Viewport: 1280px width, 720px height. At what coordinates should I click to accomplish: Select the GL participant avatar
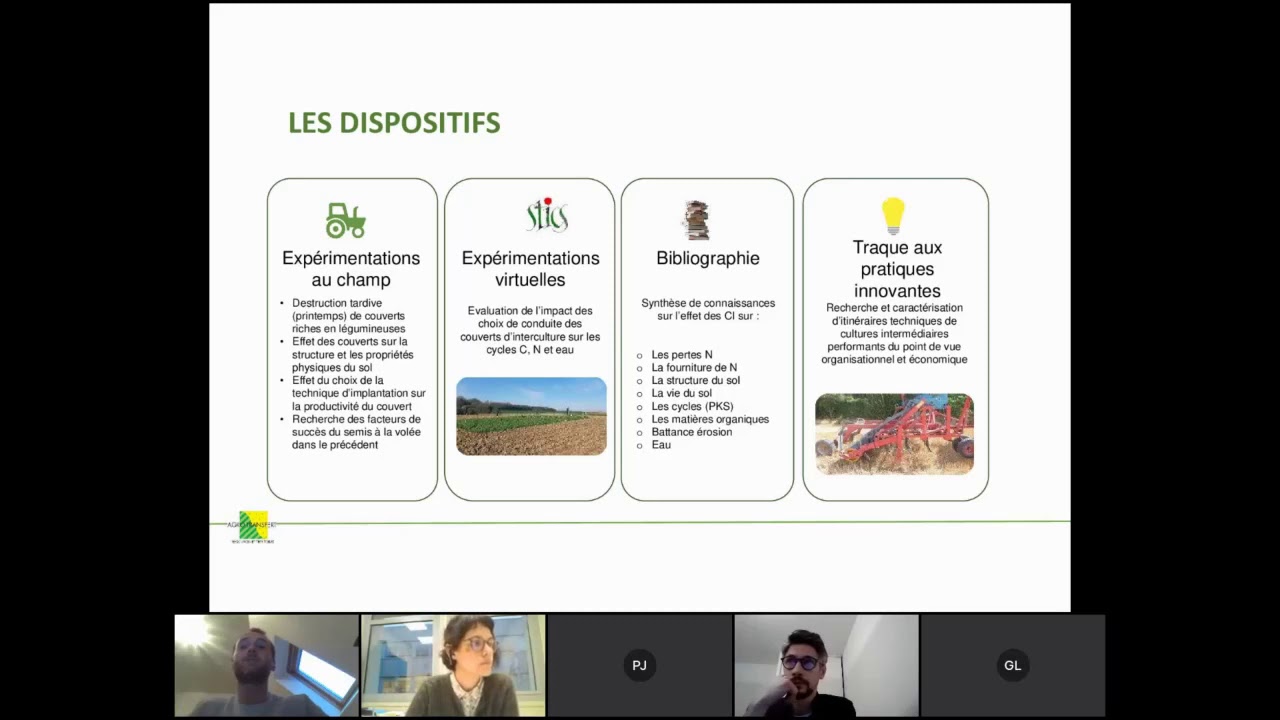pos(1012,665)
